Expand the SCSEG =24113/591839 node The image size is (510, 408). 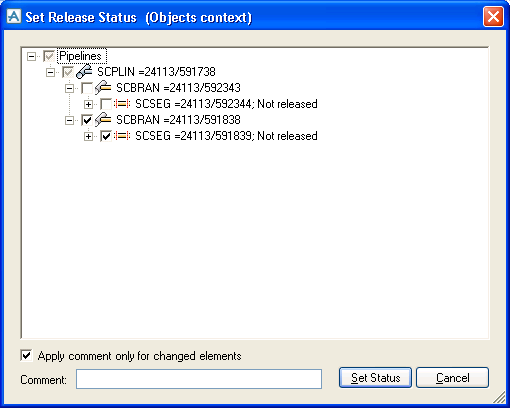point(88,136)
